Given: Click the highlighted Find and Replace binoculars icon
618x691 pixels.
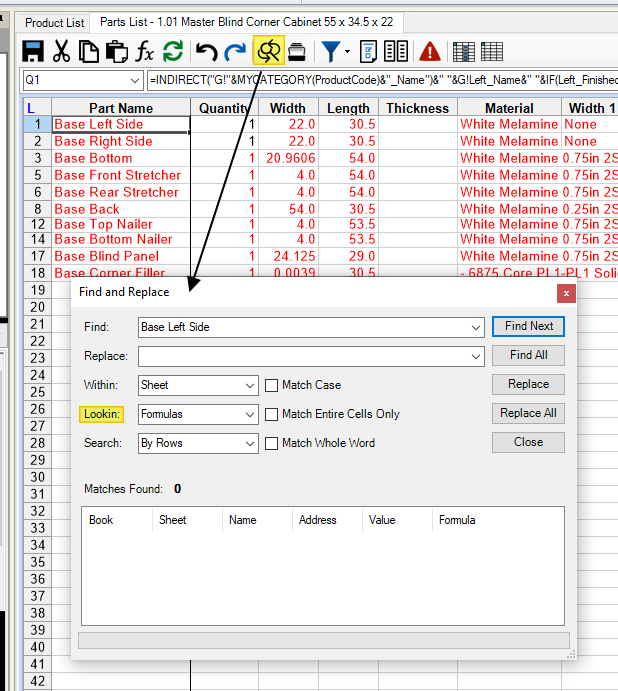Looking at the screenshot, I should pos(268,51).
